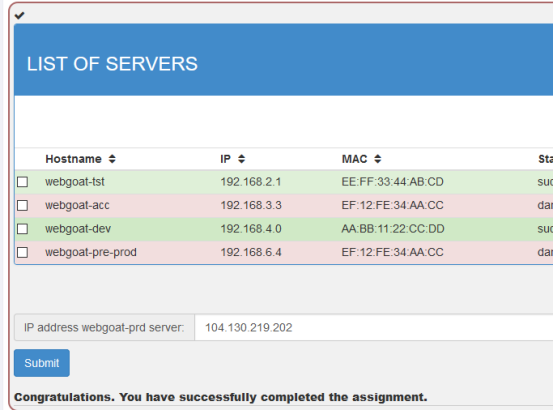Image resolution: width=554 pixels, height=410 pixels.
Task: Sort servers by MAC column arrows
Action: coord(378,159)
